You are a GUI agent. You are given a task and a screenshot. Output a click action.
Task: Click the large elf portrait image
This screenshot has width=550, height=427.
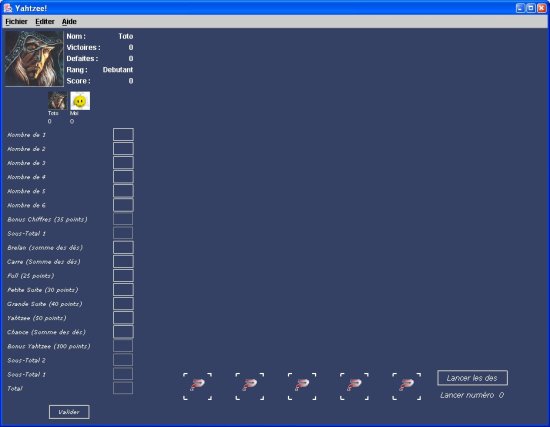pyautogui.click(x=34, y=59)
